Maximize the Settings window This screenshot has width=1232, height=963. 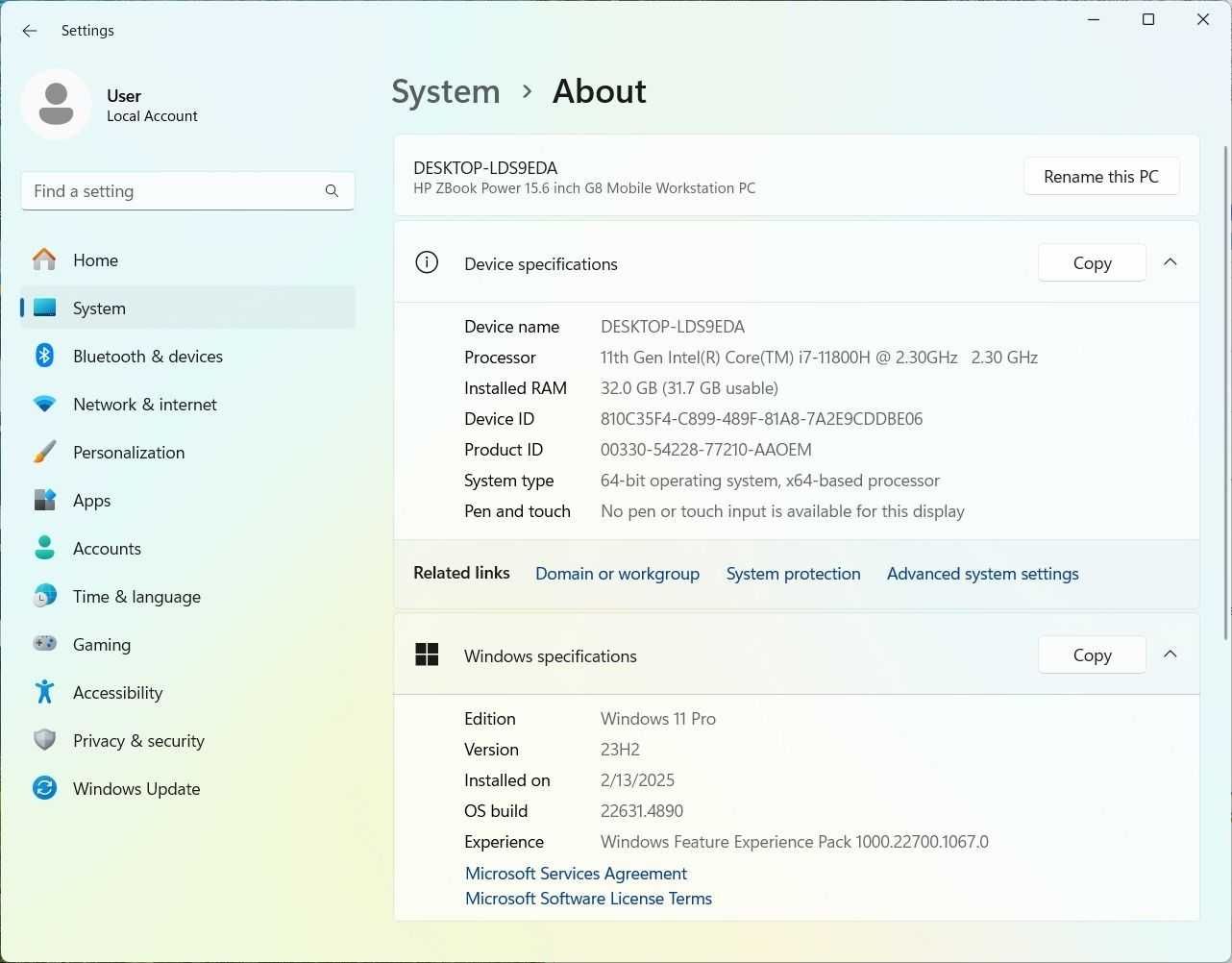pos(1147,19)
